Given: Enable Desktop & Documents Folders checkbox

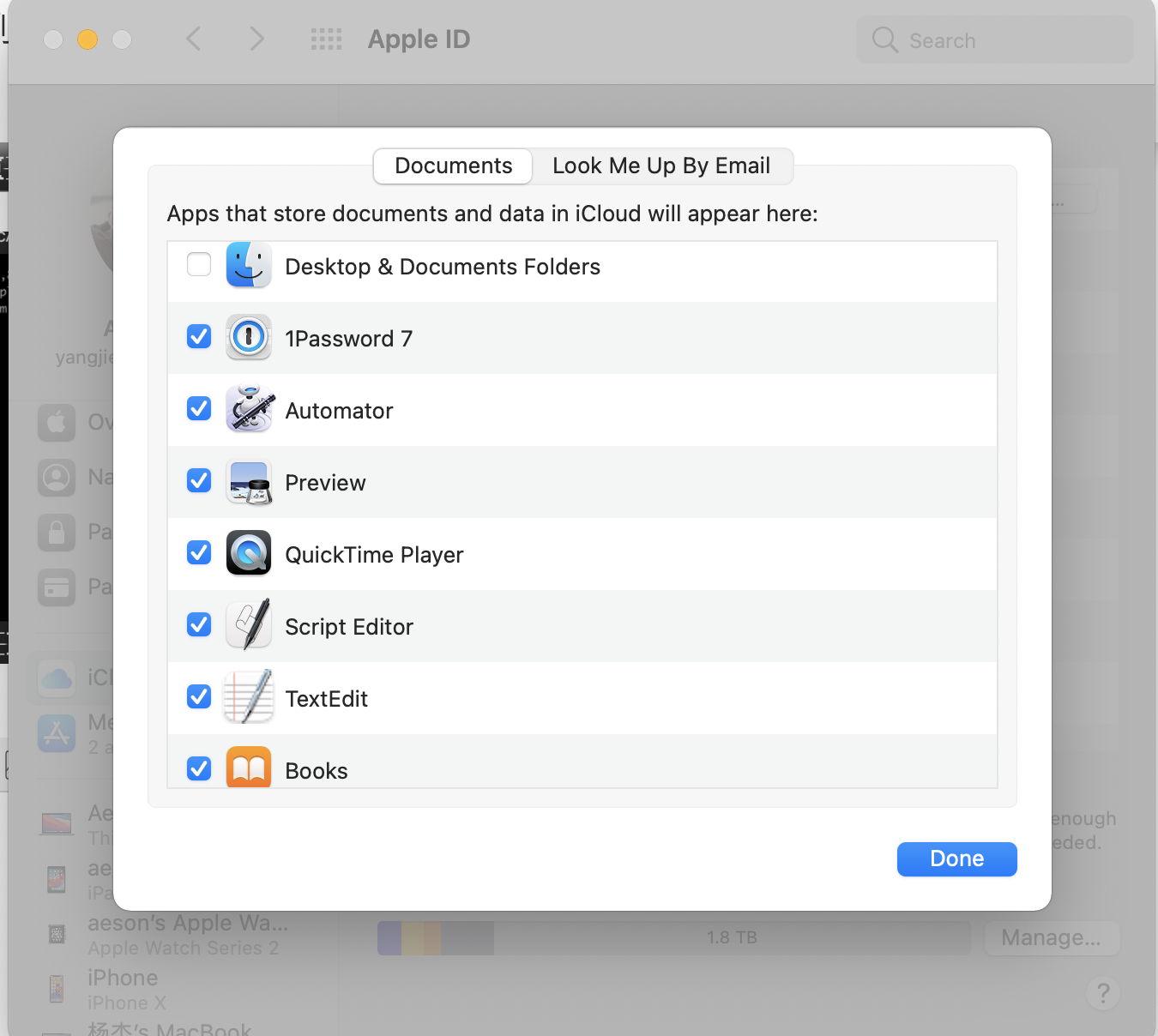Looking at the screenshot, I should click(x=199, y=265).
